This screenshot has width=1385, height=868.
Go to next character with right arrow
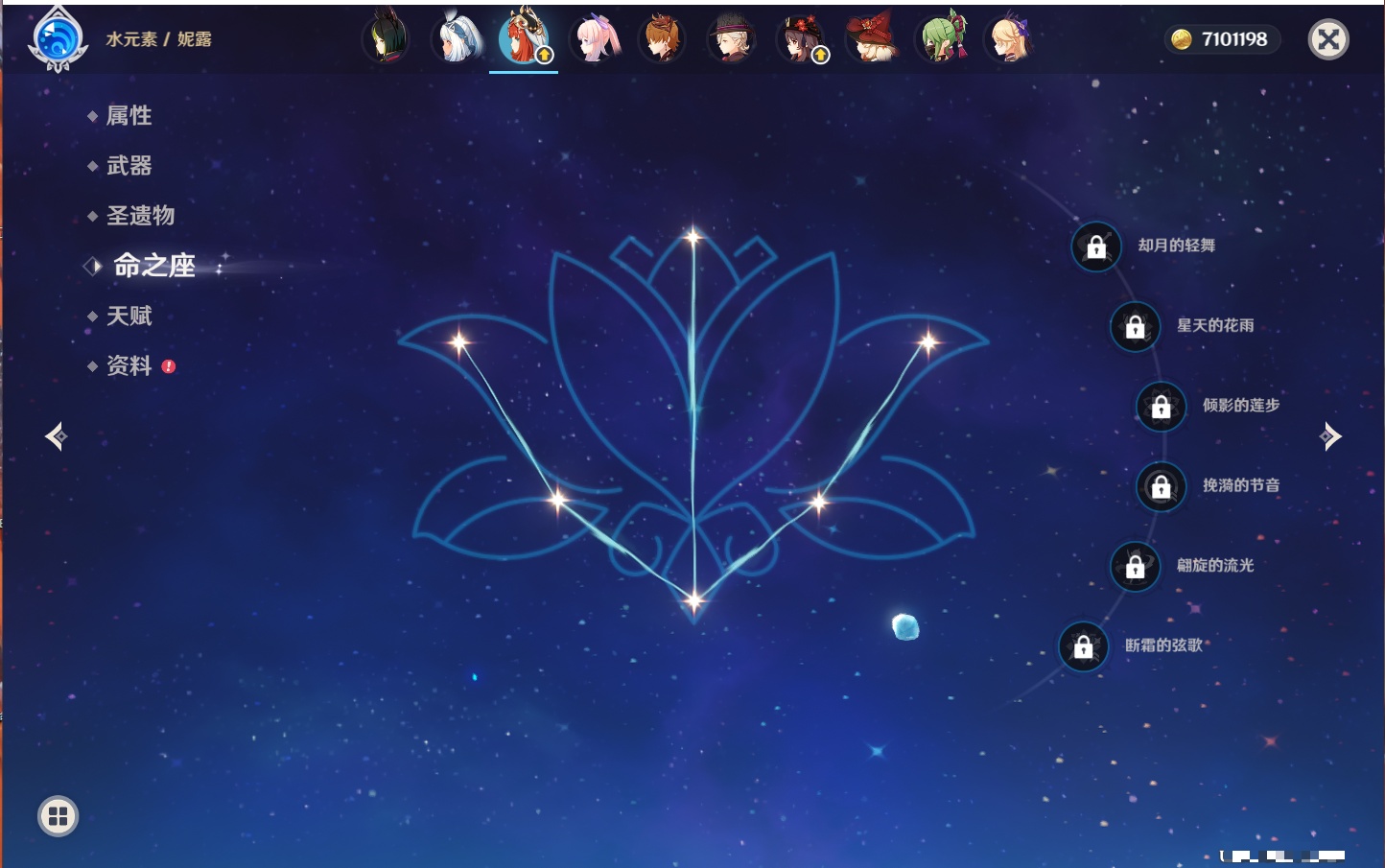tap(1330, 436)
